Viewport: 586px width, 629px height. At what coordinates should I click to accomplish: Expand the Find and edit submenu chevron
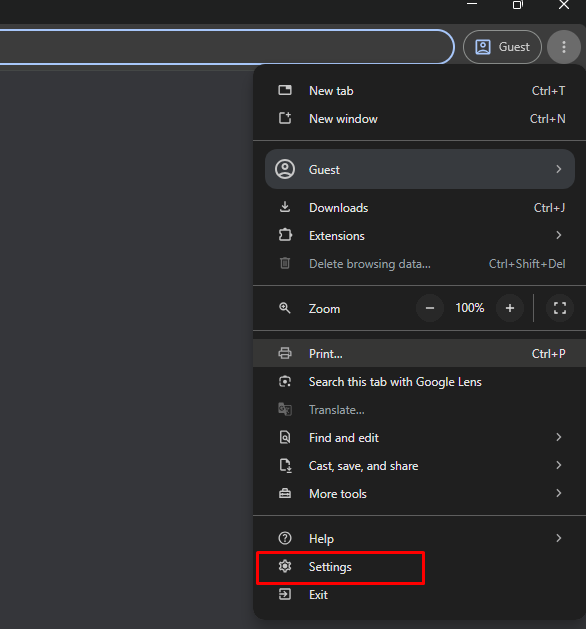(559, 437)
